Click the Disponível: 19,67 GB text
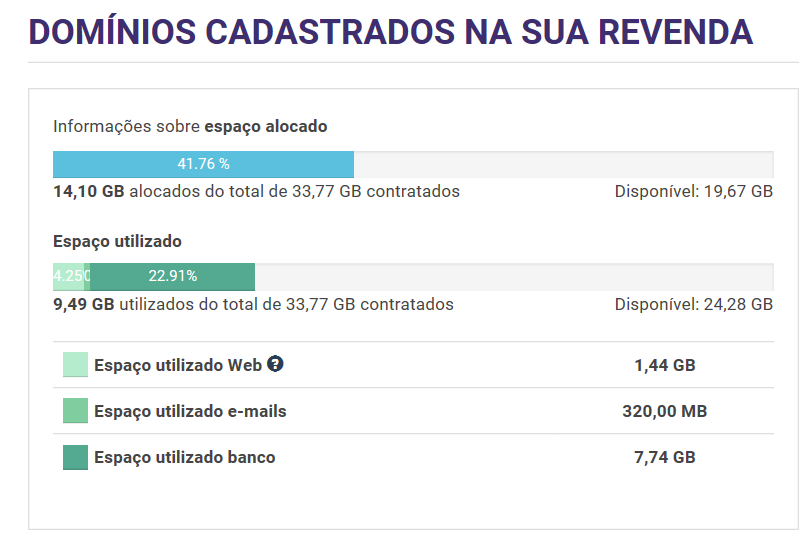 [693, 191]
